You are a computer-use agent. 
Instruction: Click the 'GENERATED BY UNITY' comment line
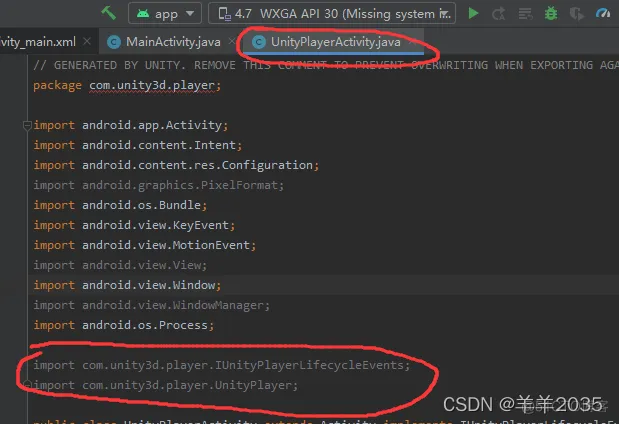326,65
